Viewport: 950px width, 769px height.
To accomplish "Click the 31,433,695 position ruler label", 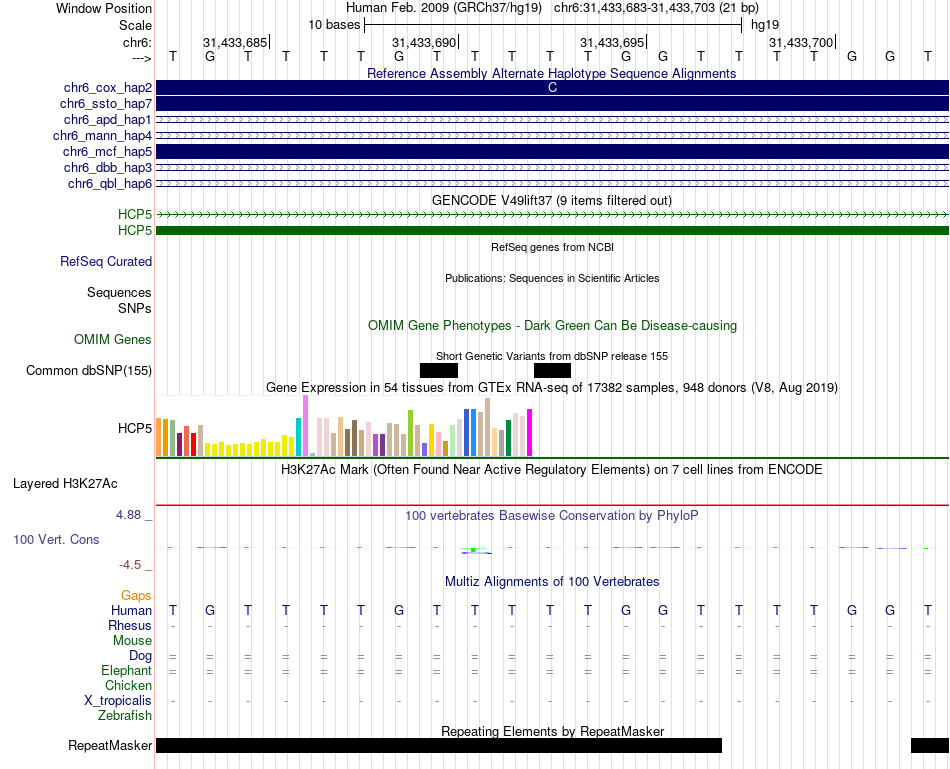I will click(612, 42).
